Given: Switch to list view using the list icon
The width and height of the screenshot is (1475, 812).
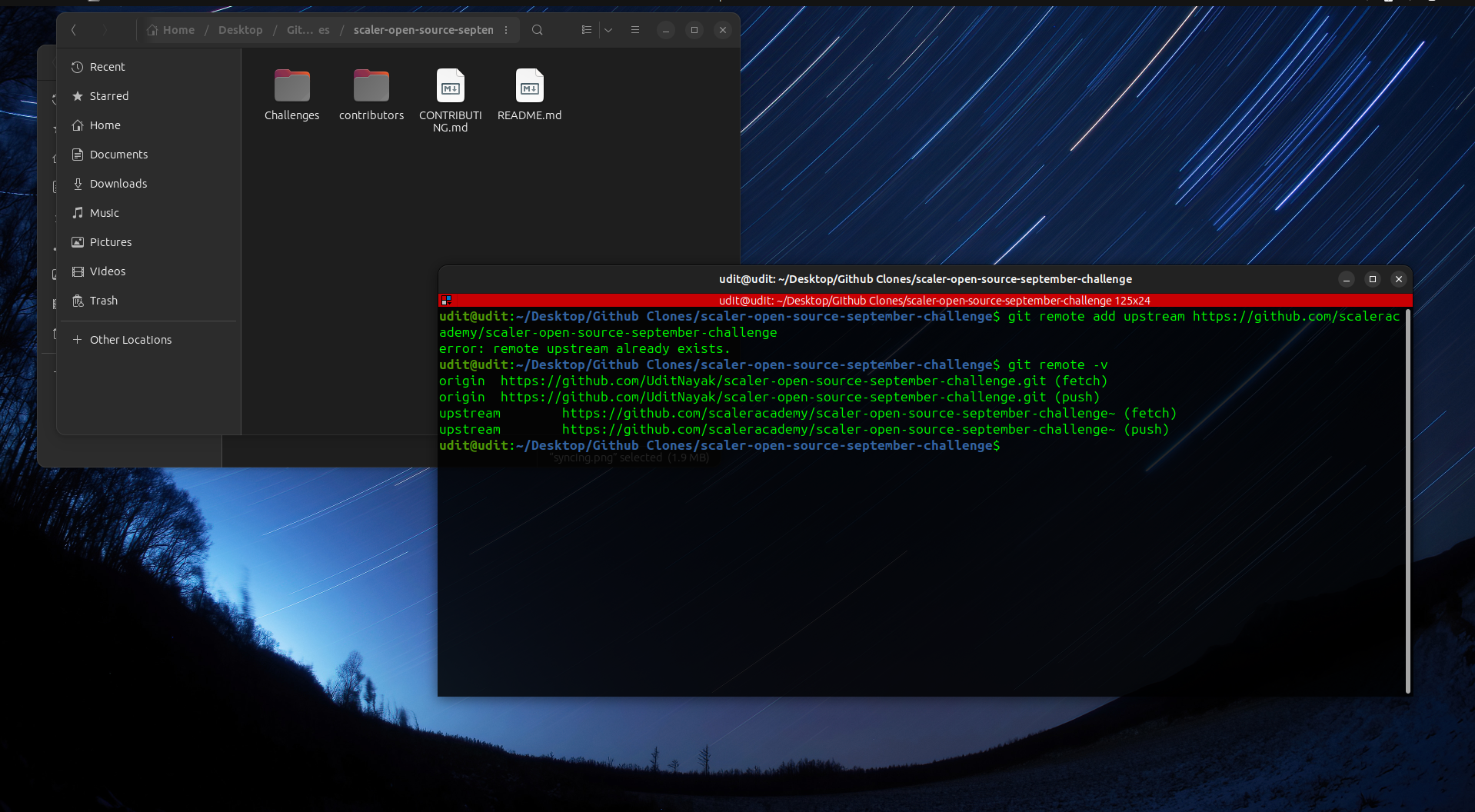Looking at the screenshot, I should click(586, 30).
